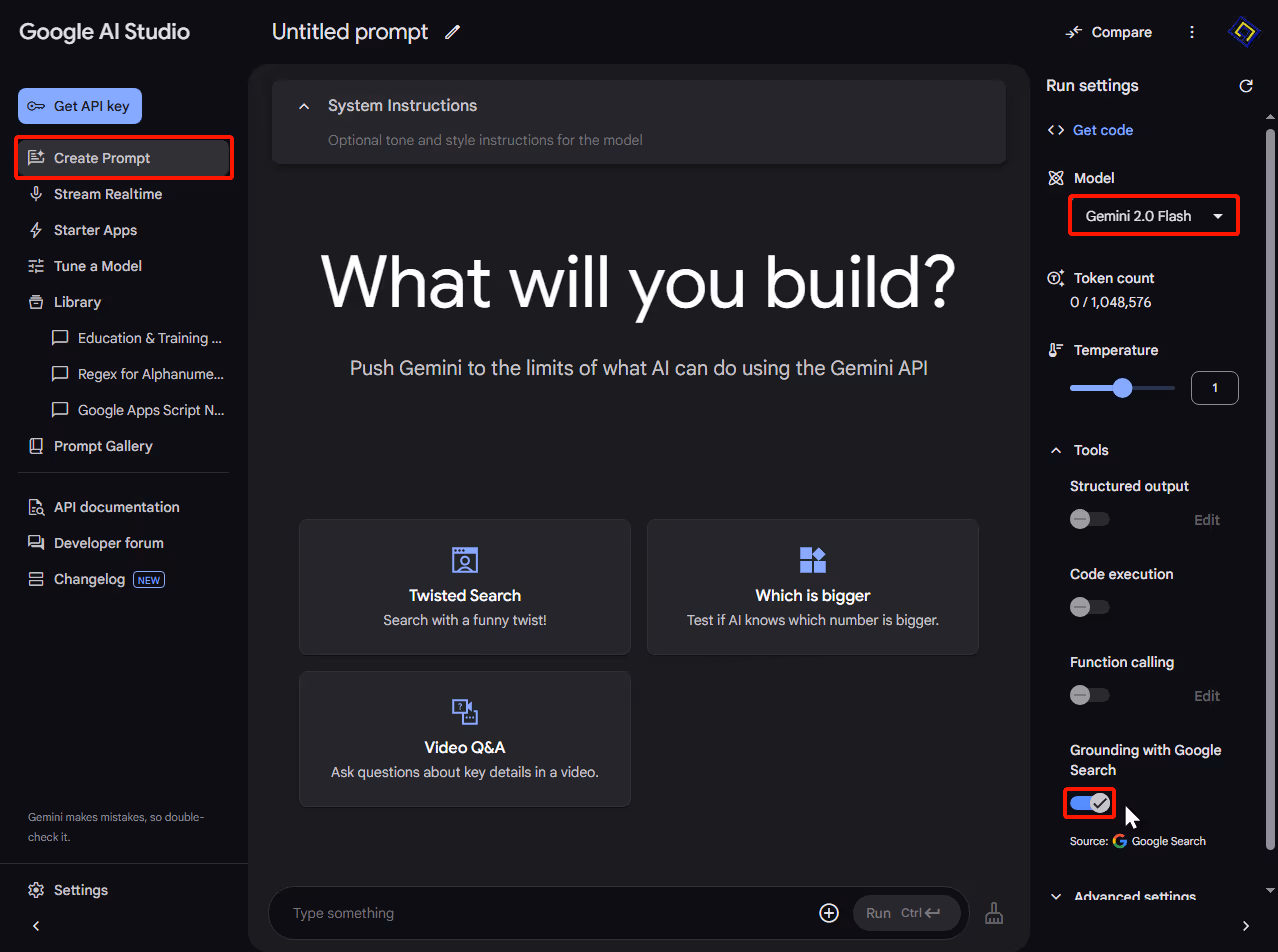1278x952 pixels.
Task: Click the Untitled prompt title
Action: coord(350,32)
